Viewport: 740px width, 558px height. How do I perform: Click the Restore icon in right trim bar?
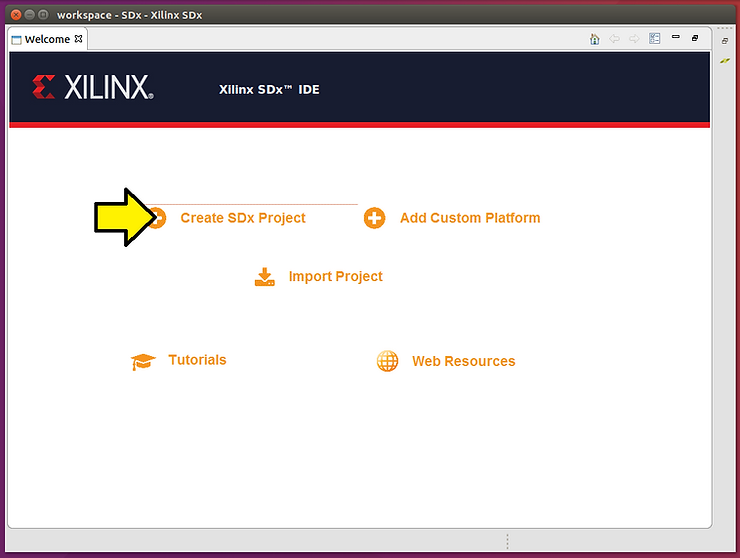pos(725,41)
